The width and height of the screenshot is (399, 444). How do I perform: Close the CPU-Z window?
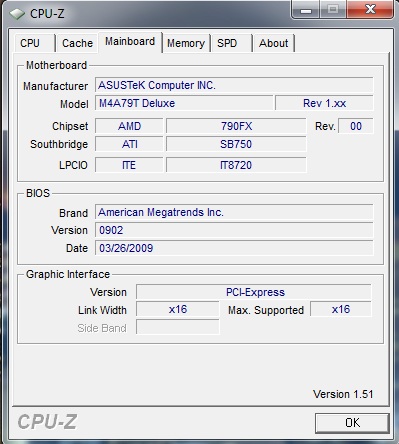pyautogui.click(x=370, y=10)
